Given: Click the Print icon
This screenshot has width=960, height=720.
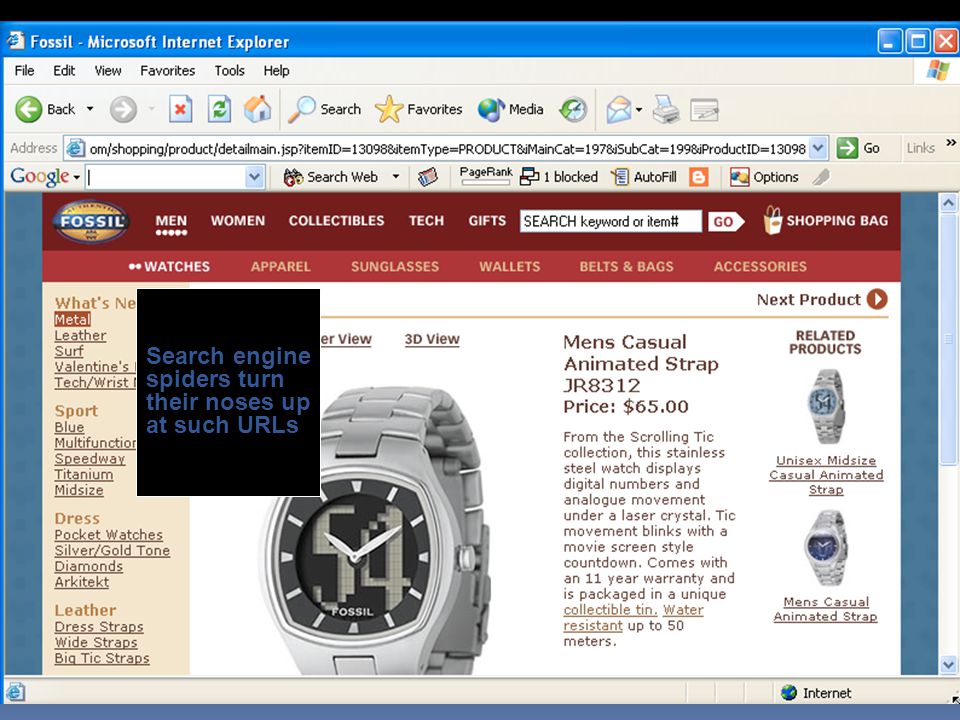Looking at the screenshot, I should pyautogui.click(x=666, y=110).
